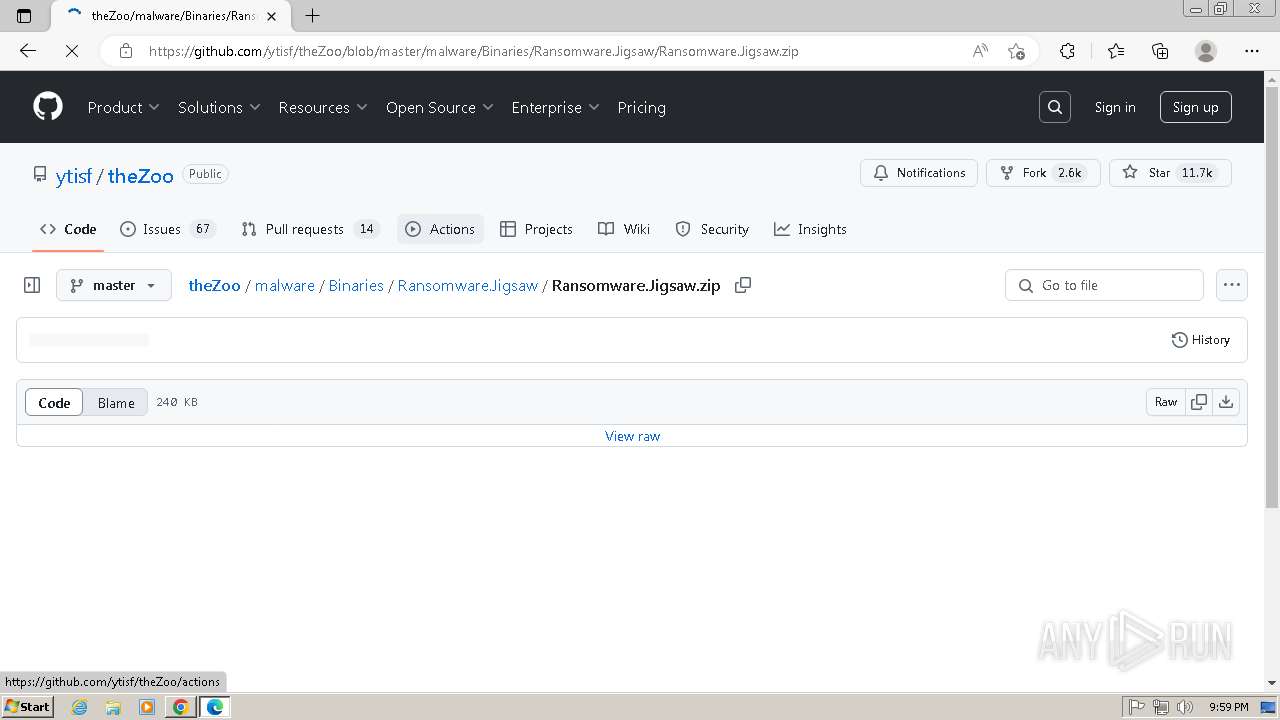View file History
Viewport: 1280px width, 720px height.
1201,340
